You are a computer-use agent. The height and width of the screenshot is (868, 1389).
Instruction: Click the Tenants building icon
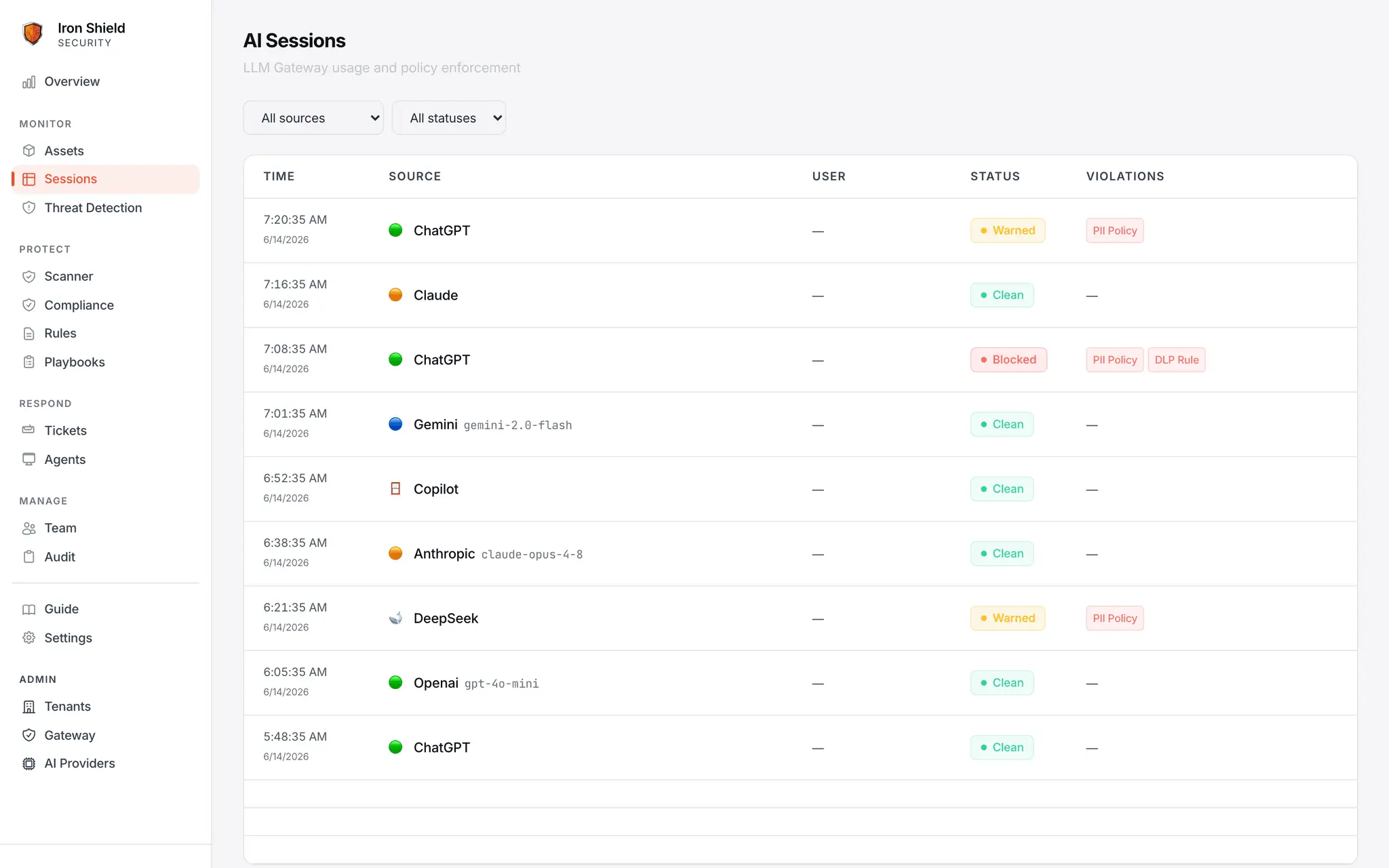click(28, 707)
